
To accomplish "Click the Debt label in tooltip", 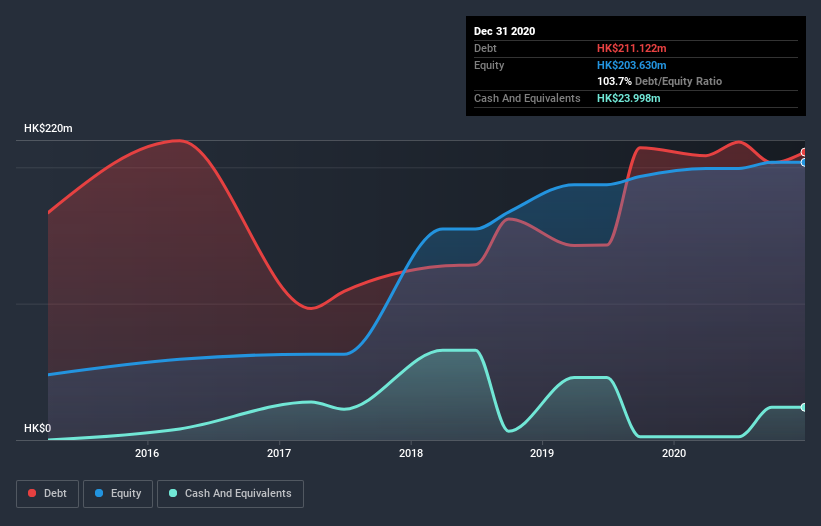I will click(x=485, y=48).
